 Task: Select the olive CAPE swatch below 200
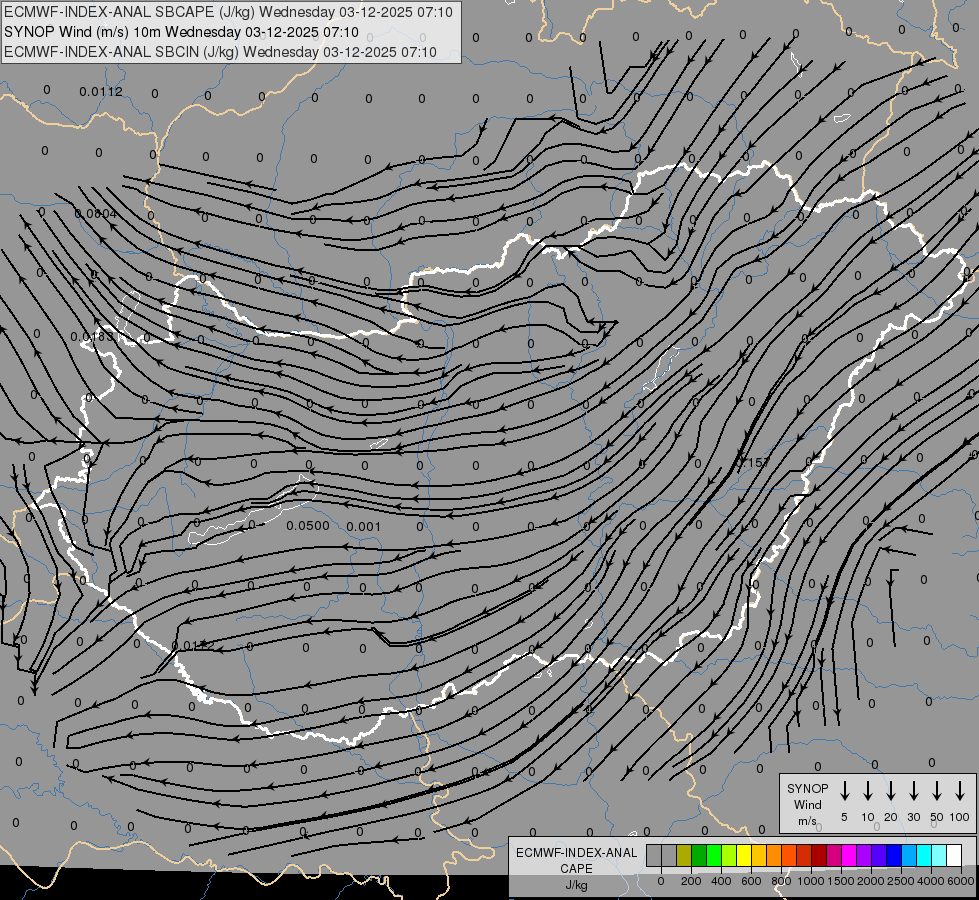pyautogui.click(x=684, y=855)
